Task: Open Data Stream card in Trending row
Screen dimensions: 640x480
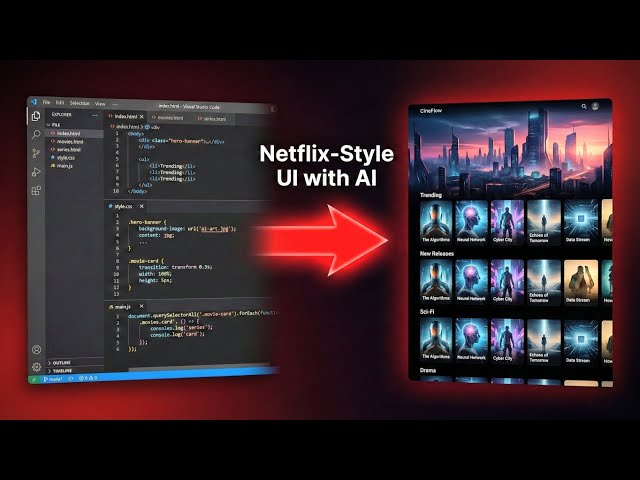Action: [581, 222]
